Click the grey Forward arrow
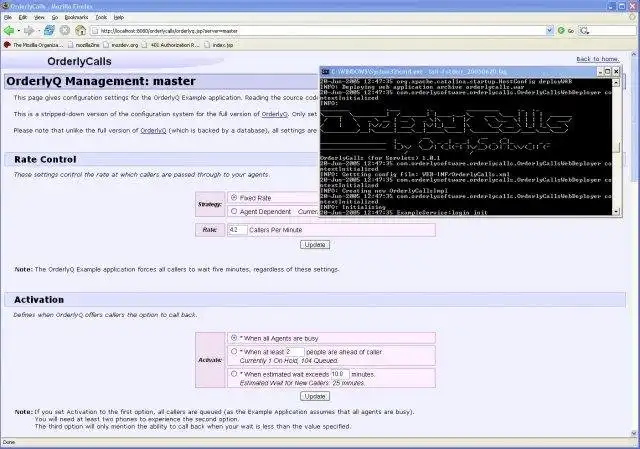Screen dimensions: 640x449 [x=29, y=31]
